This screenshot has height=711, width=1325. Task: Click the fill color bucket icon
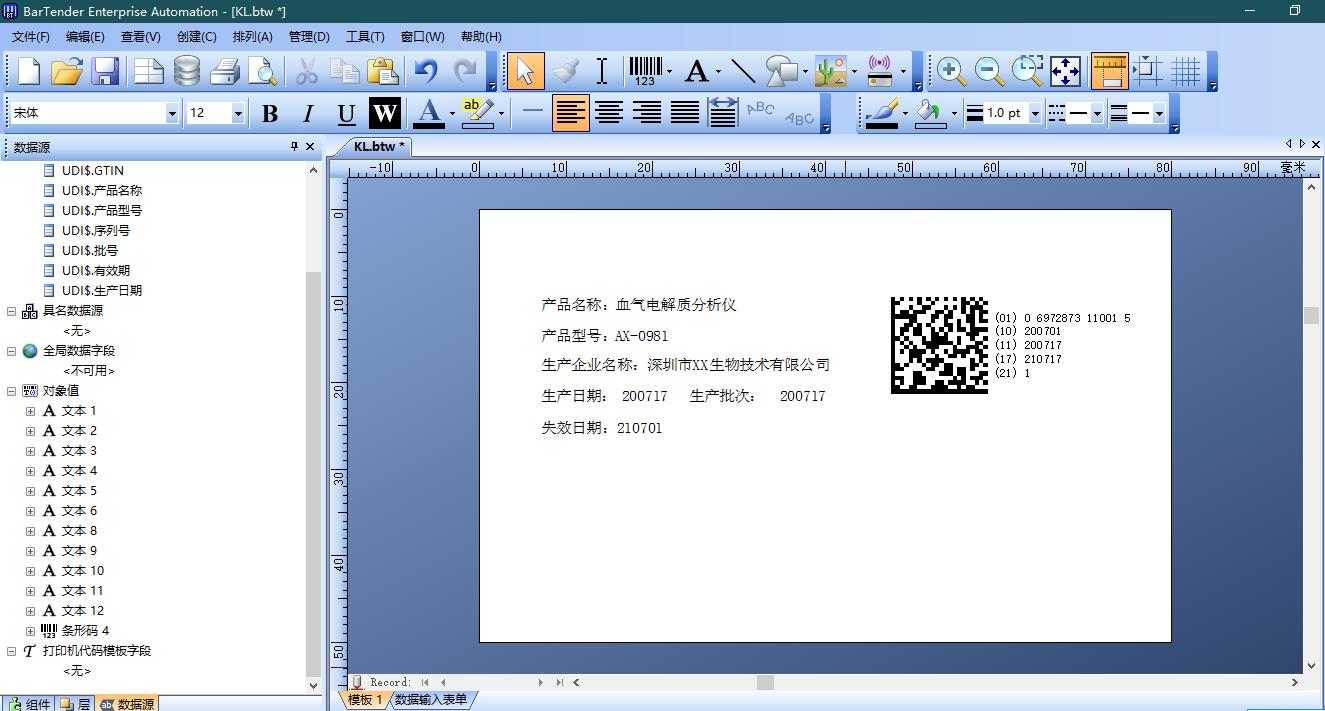coord(931,113)
